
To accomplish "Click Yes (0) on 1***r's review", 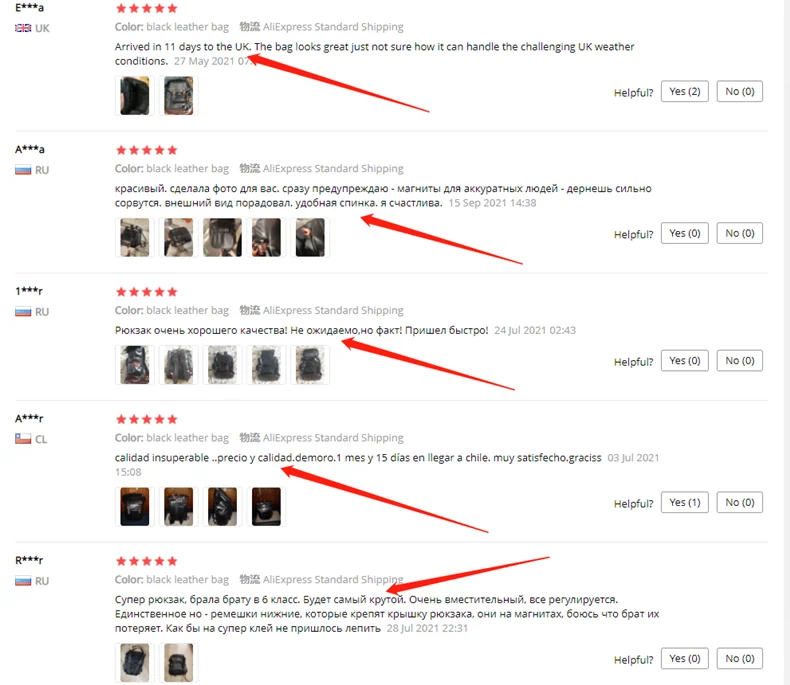I will (x=685, y=361).
